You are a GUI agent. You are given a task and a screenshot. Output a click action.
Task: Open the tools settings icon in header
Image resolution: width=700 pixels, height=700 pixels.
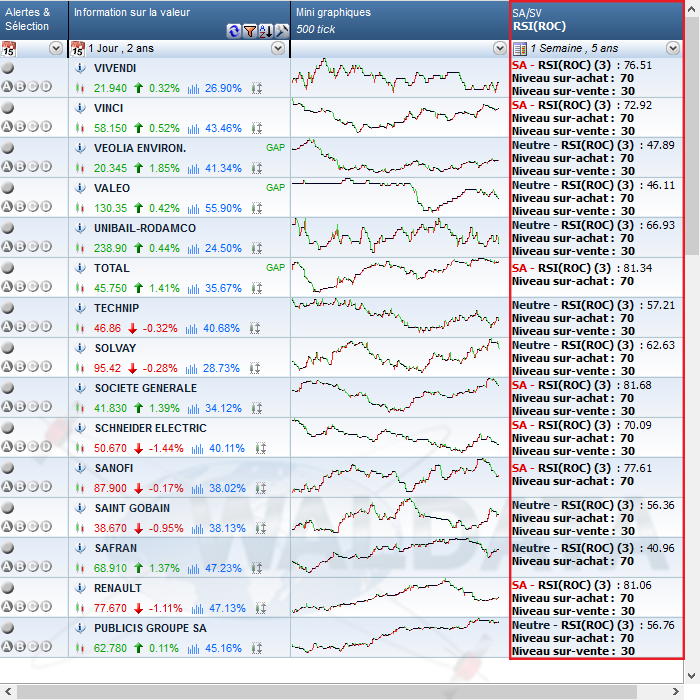coord(282,31)
